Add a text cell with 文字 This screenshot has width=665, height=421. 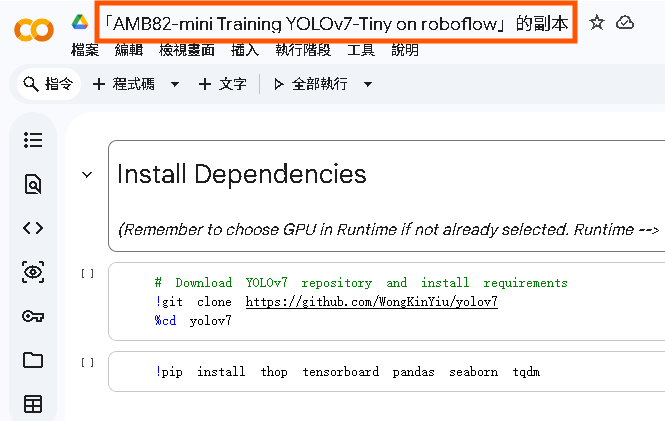[x=223, y=84]
